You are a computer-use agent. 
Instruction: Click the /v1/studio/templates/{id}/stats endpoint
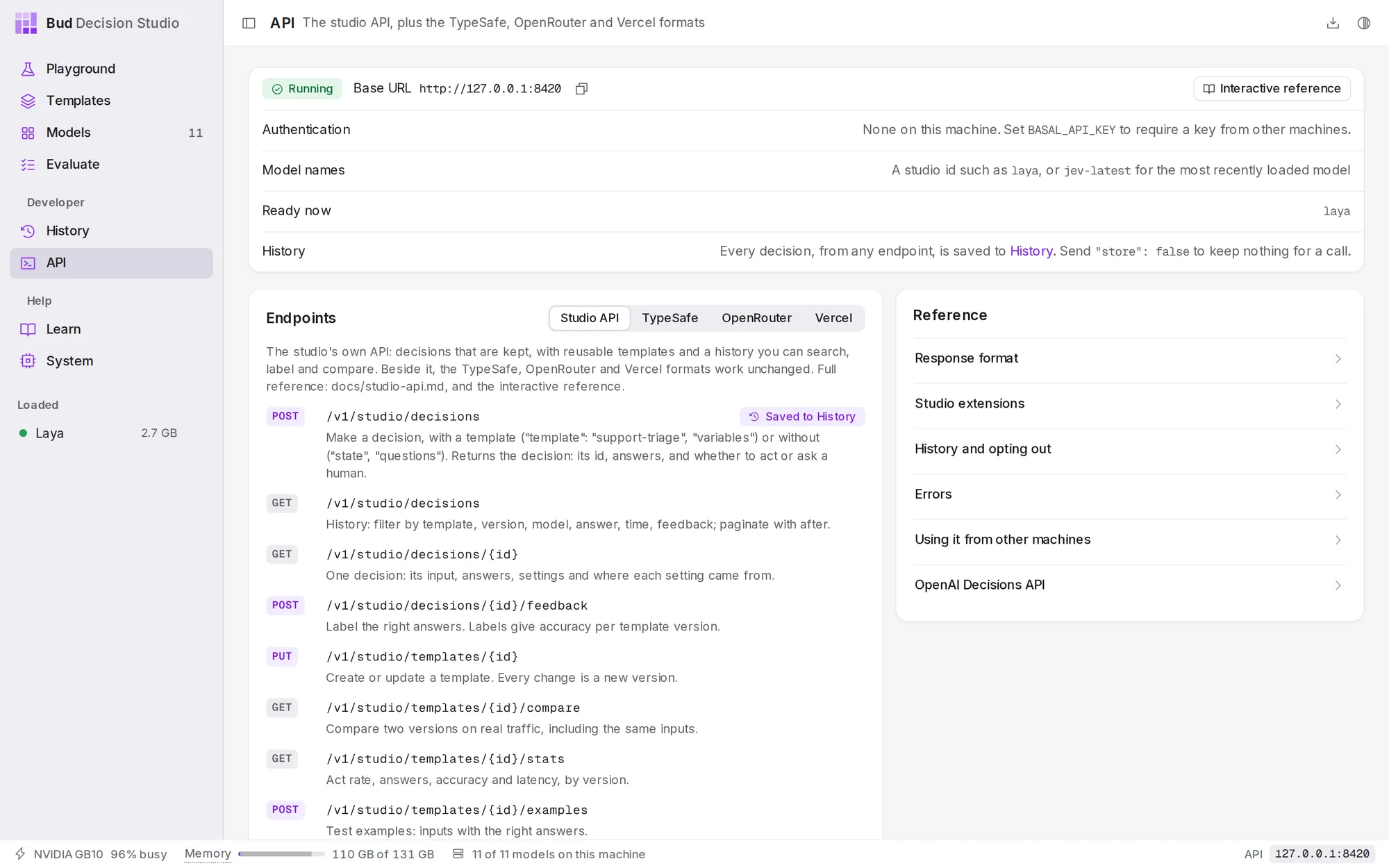(445, 759)
